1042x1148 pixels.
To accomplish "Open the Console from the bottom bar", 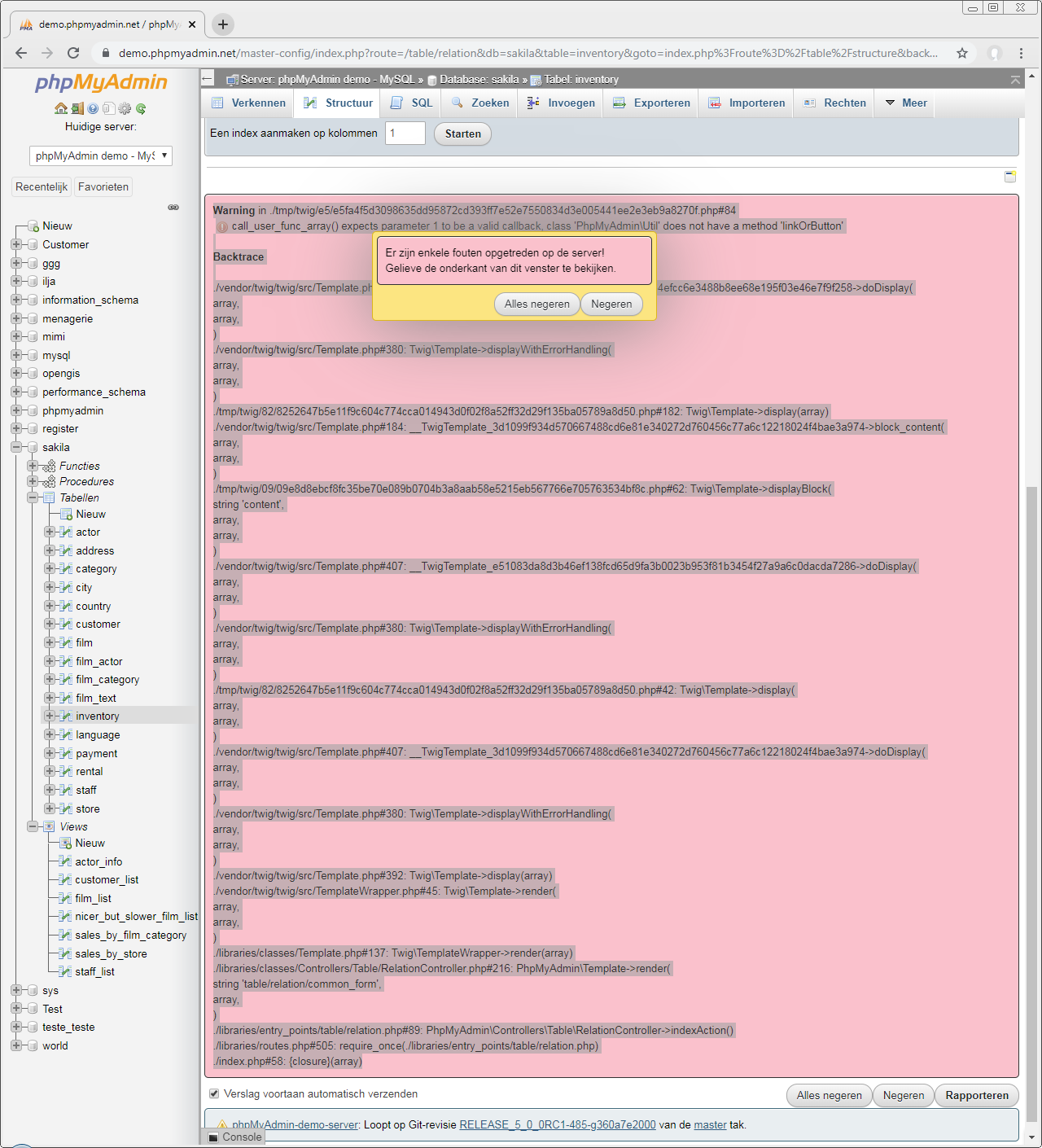I will (235, 1137).
